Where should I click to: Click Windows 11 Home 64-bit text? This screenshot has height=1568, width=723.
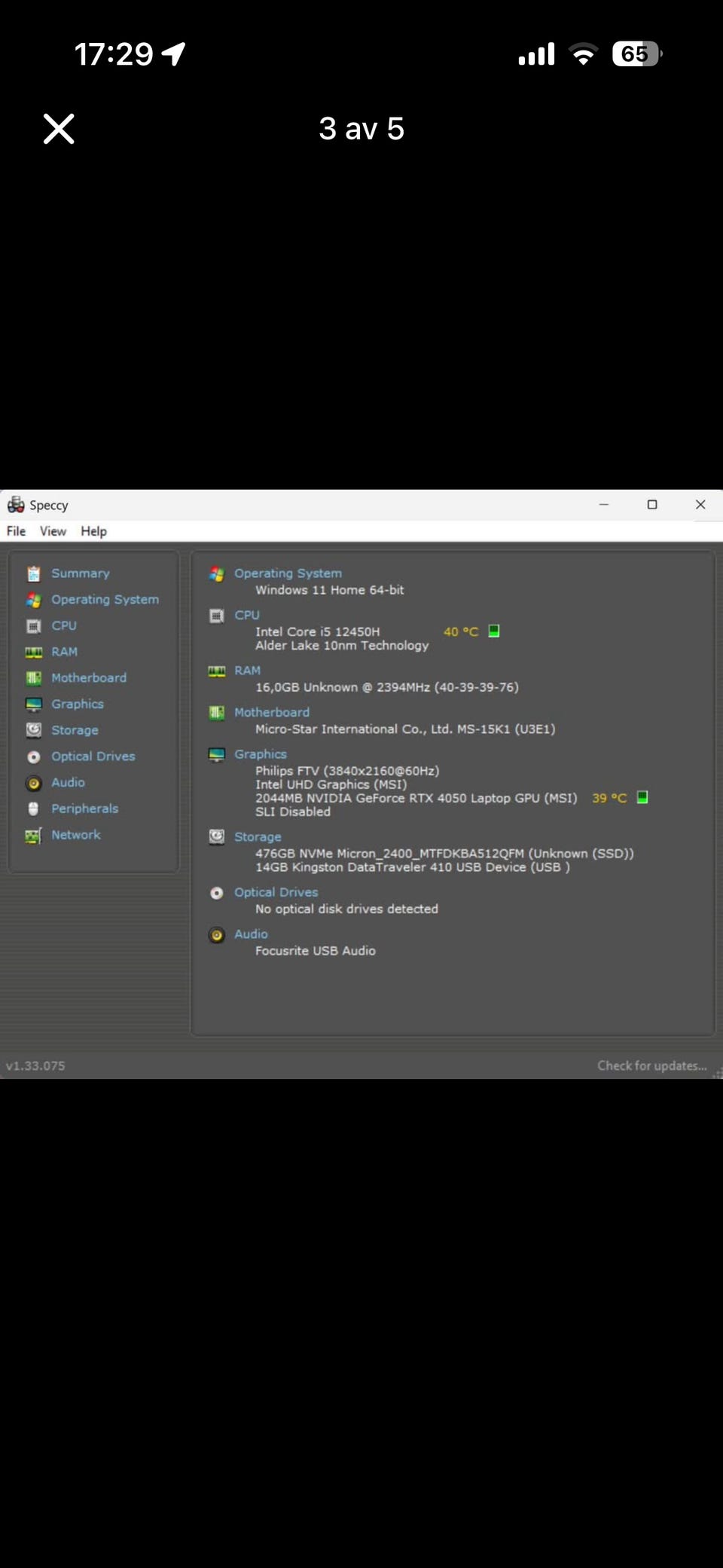click(x=330, y=590)
